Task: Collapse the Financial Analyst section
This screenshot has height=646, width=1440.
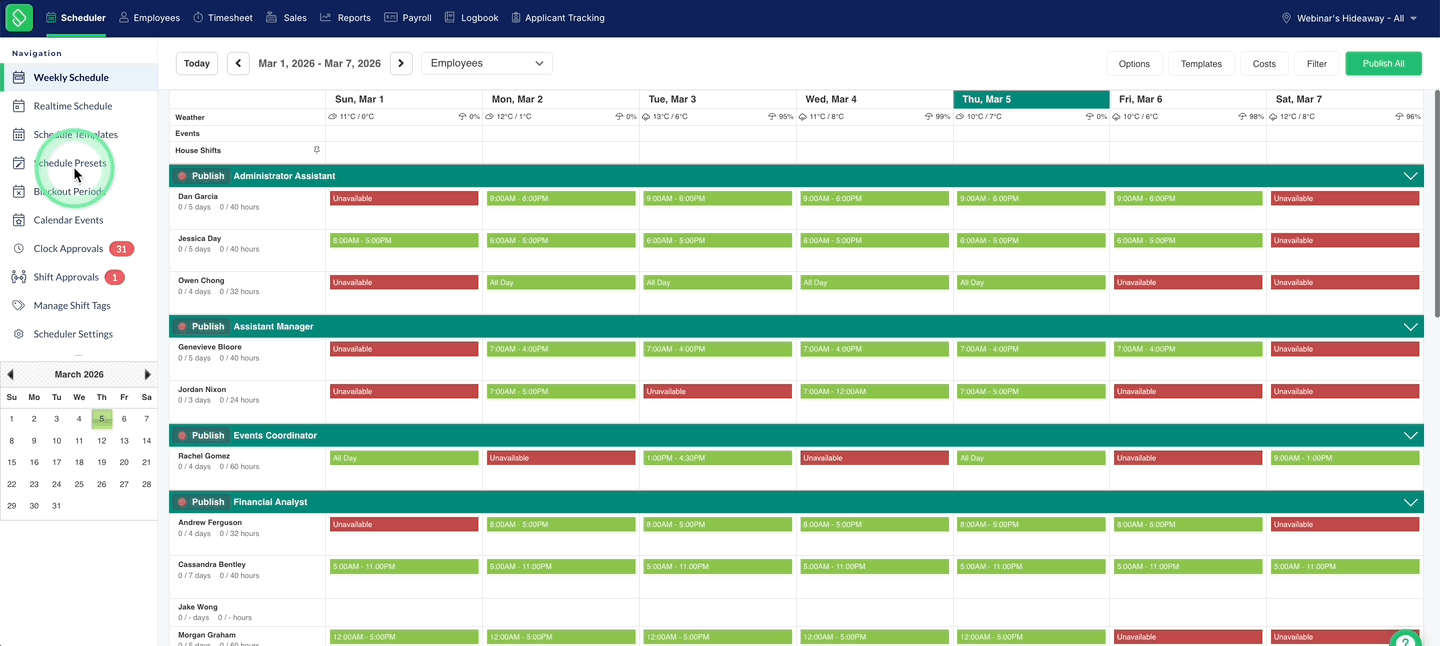Action: tap(1410, 502)
